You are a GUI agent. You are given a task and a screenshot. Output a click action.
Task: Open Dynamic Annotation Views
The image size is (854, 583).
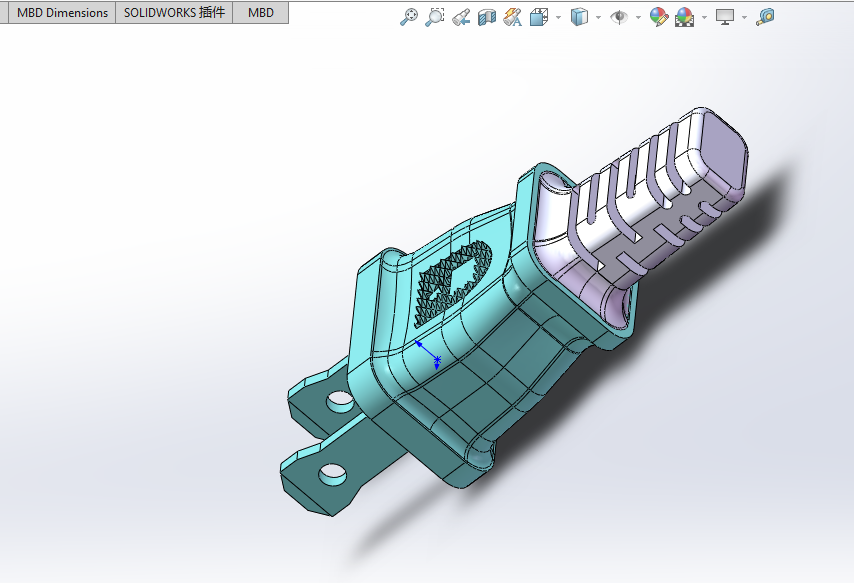pyautogui.click(x=513, y=17)
